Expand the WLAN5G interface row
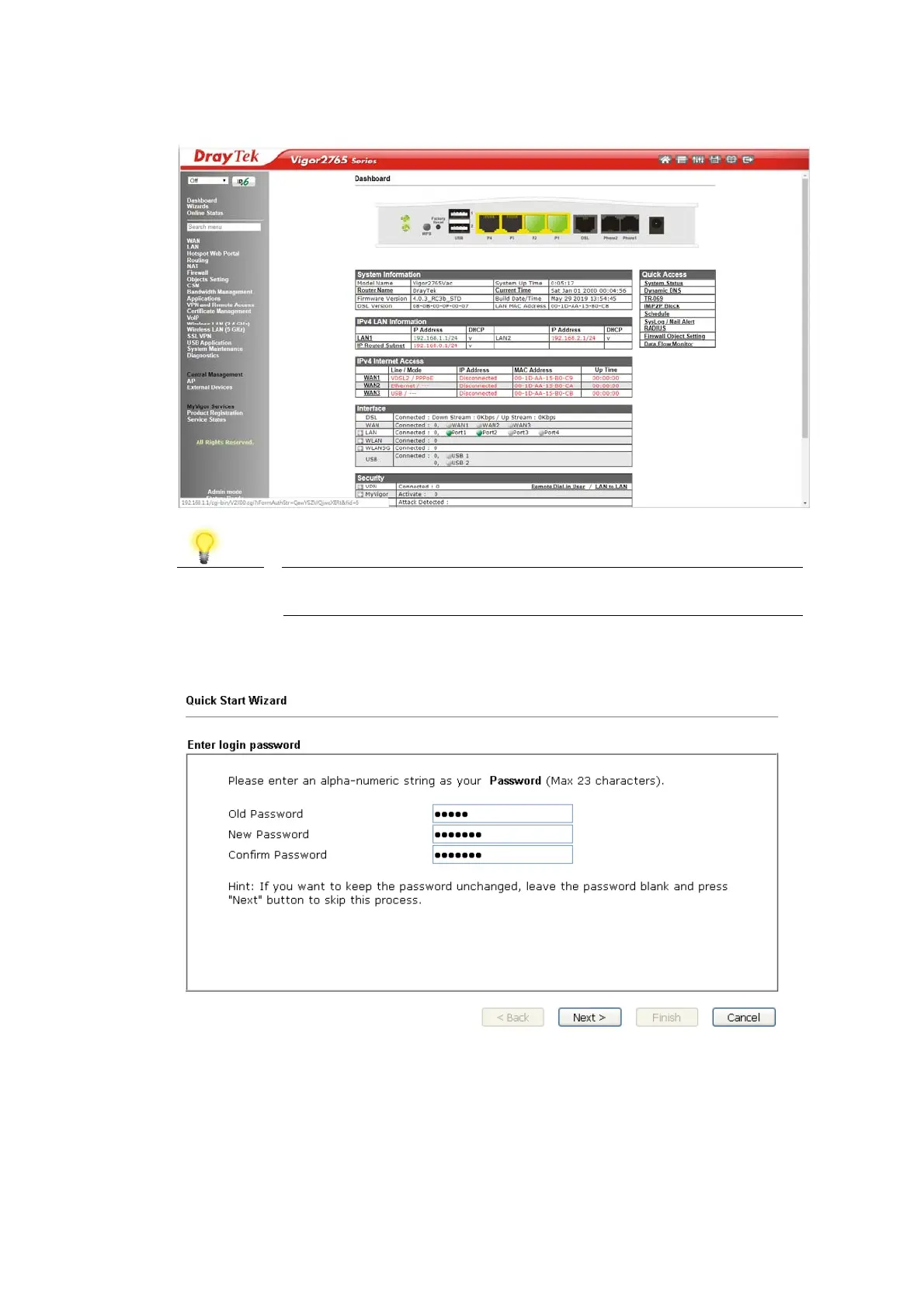This screenshot has height=1308, width=924. click(x=360, y=448)
